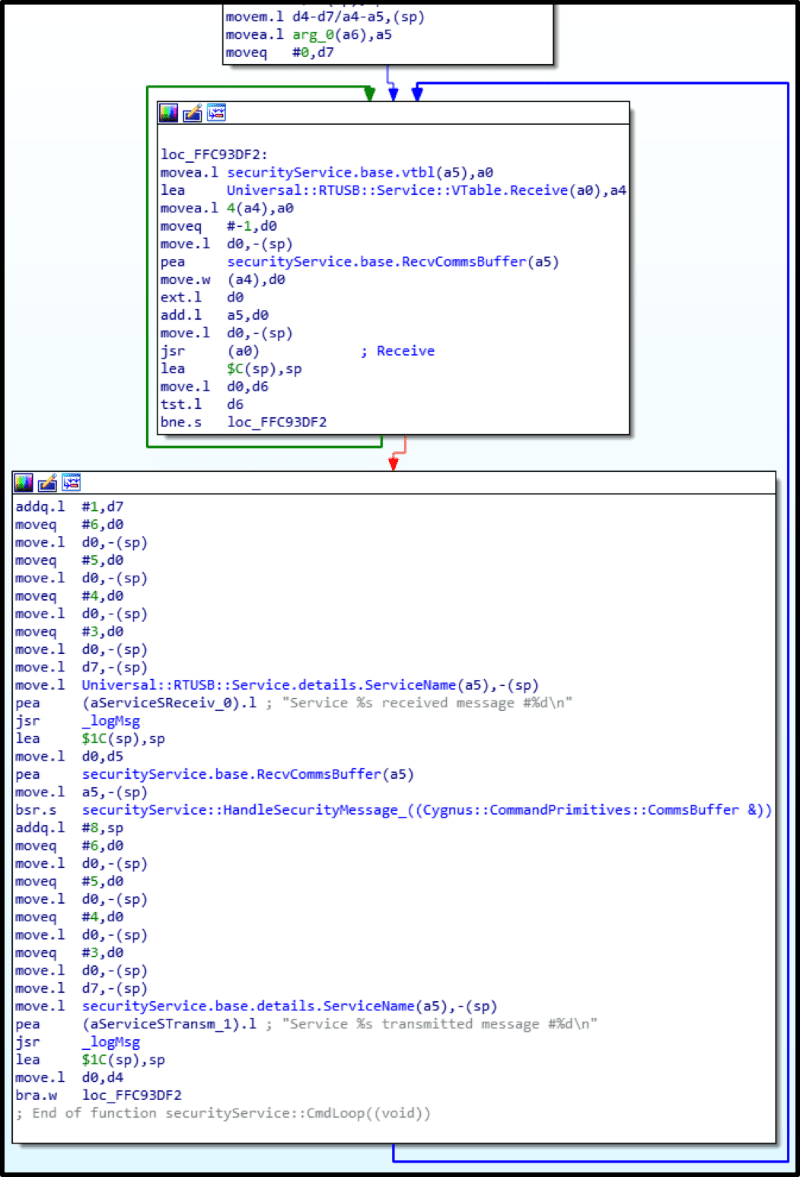This screenshot has height=1177, width=800.
Task: Select the loc_FFC93DF2: label line
Action: 214,155
